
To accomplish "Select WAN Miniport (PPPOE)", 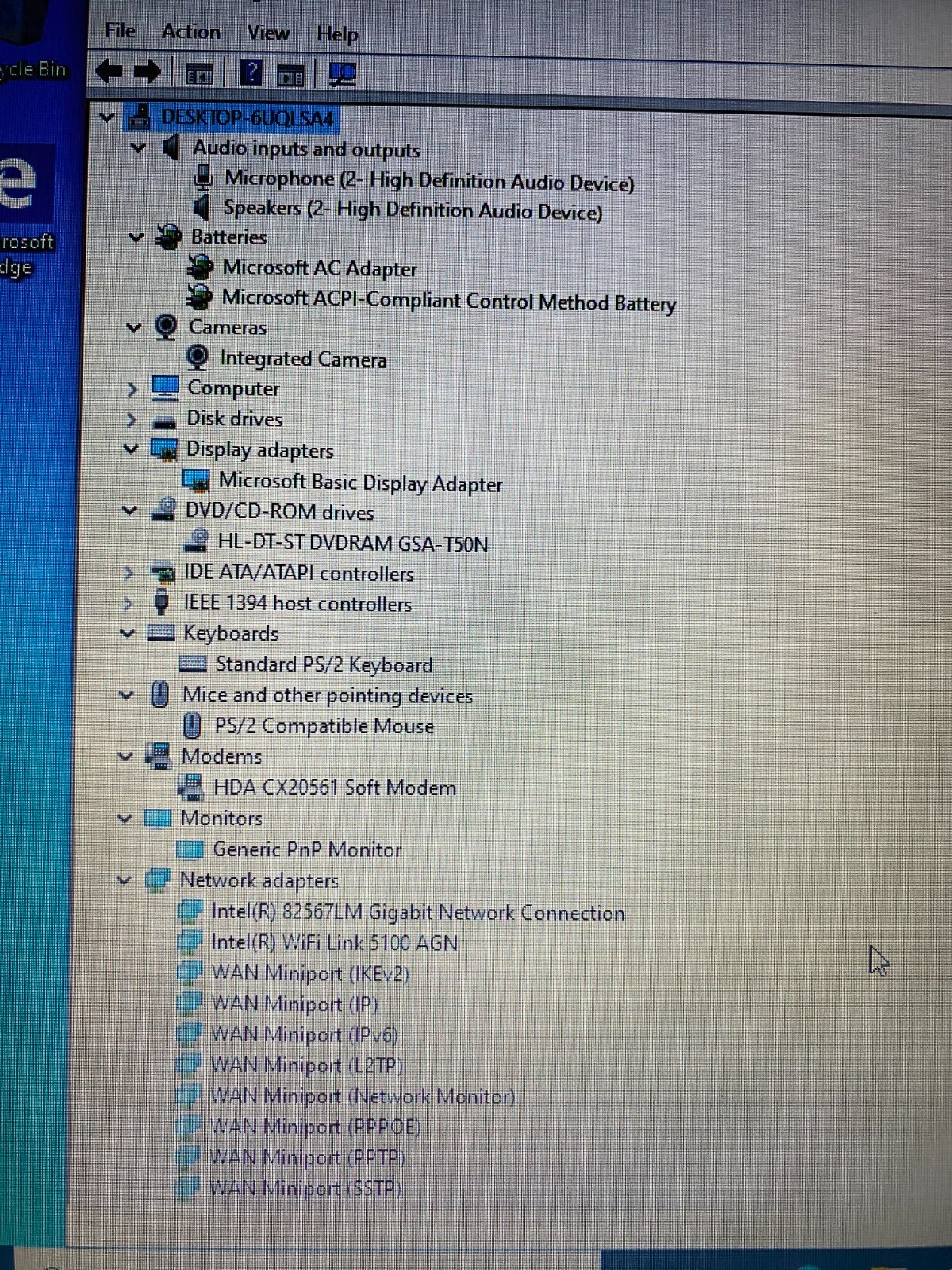I will coord(314,1126).
